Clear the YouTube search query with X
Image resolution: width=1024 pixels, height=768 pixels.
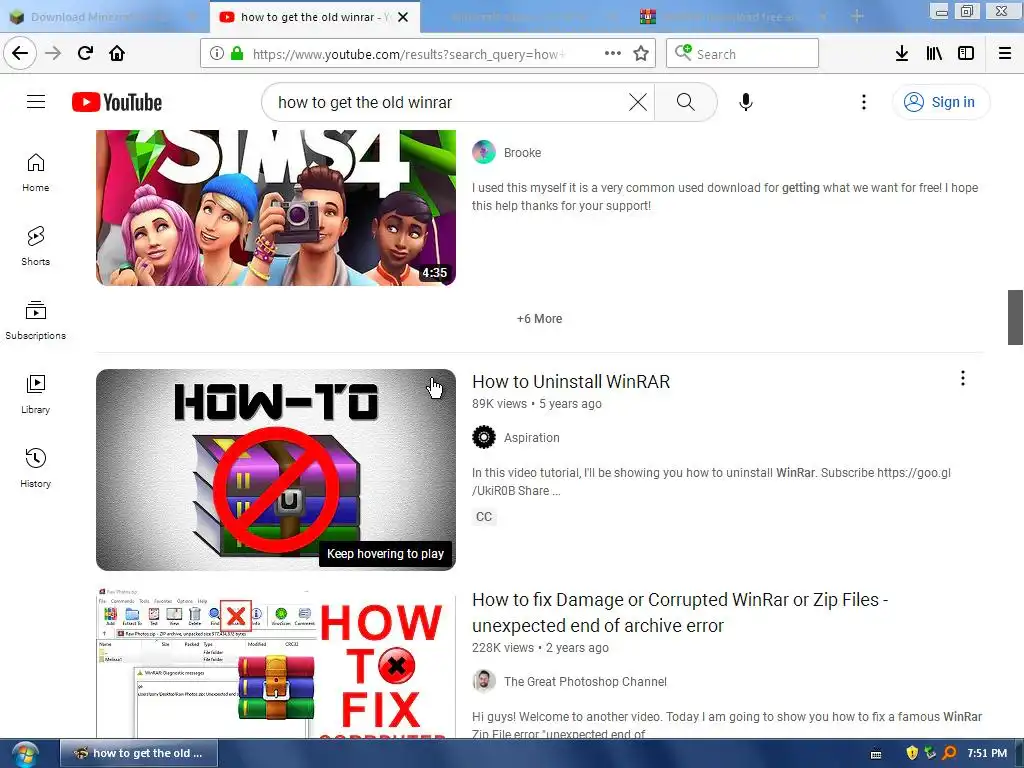638,102
